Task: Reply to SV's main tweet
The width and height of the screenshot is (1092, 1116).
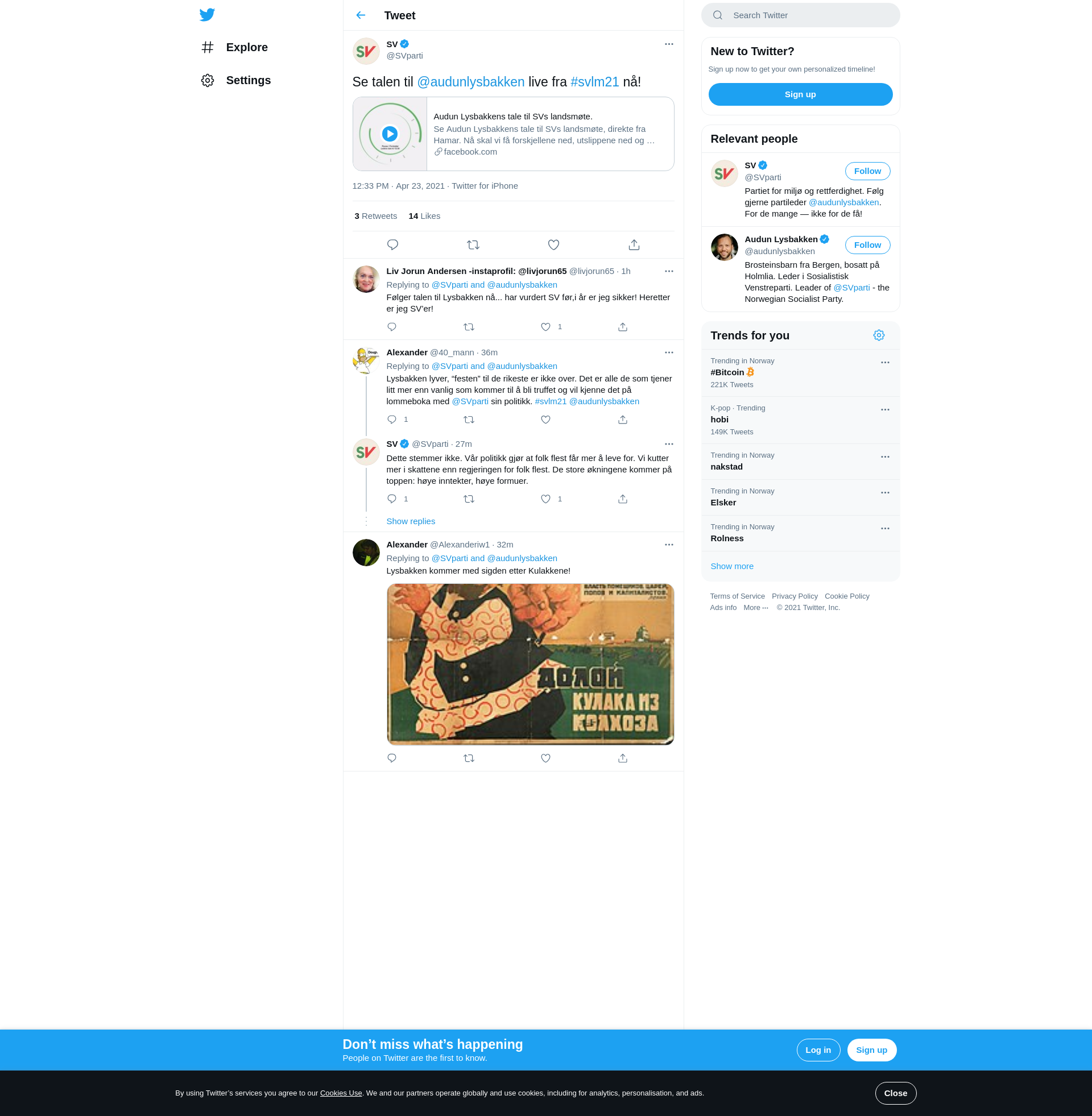Action: click(392, 245)
